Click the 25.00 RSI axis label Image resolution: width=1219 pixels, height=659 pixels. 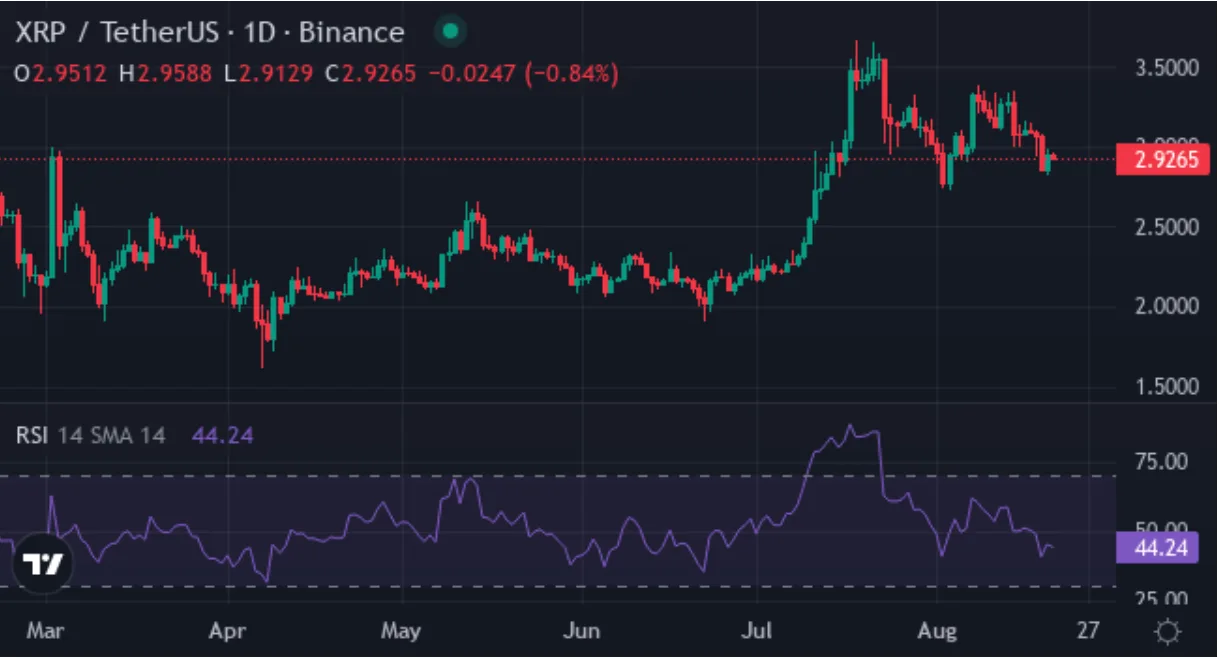click(x=1161, y=599)
